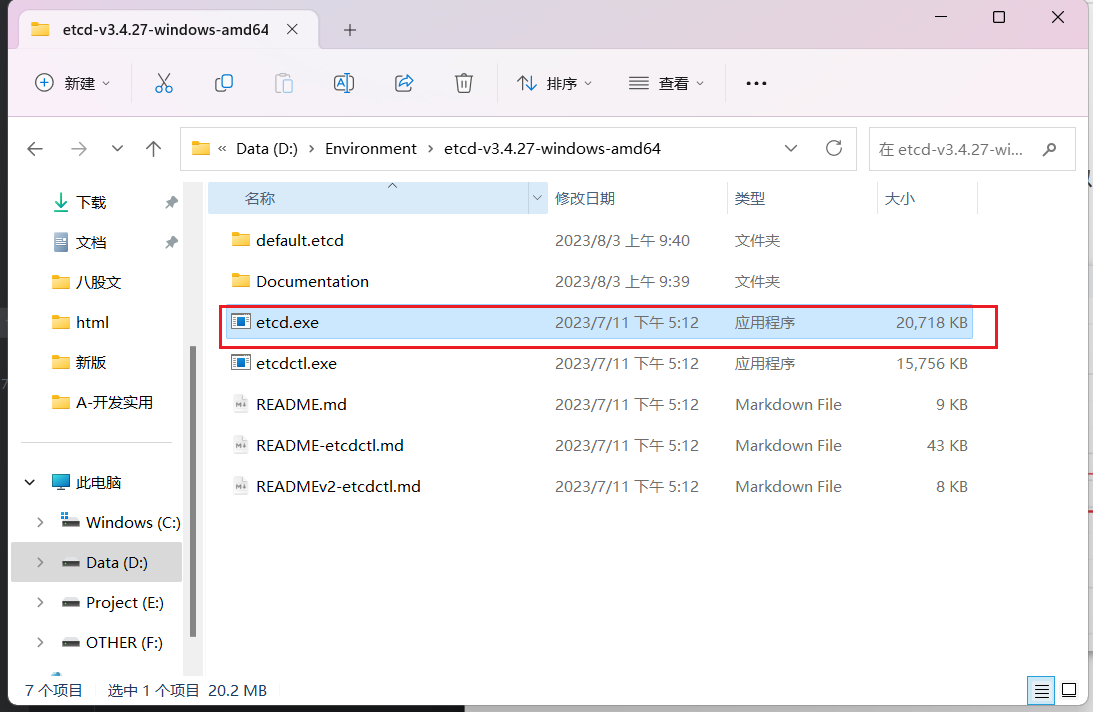Screen dimensions: 1093x712
Task: Select the README-etcdctl.md file name
Action: pos(330,445)
